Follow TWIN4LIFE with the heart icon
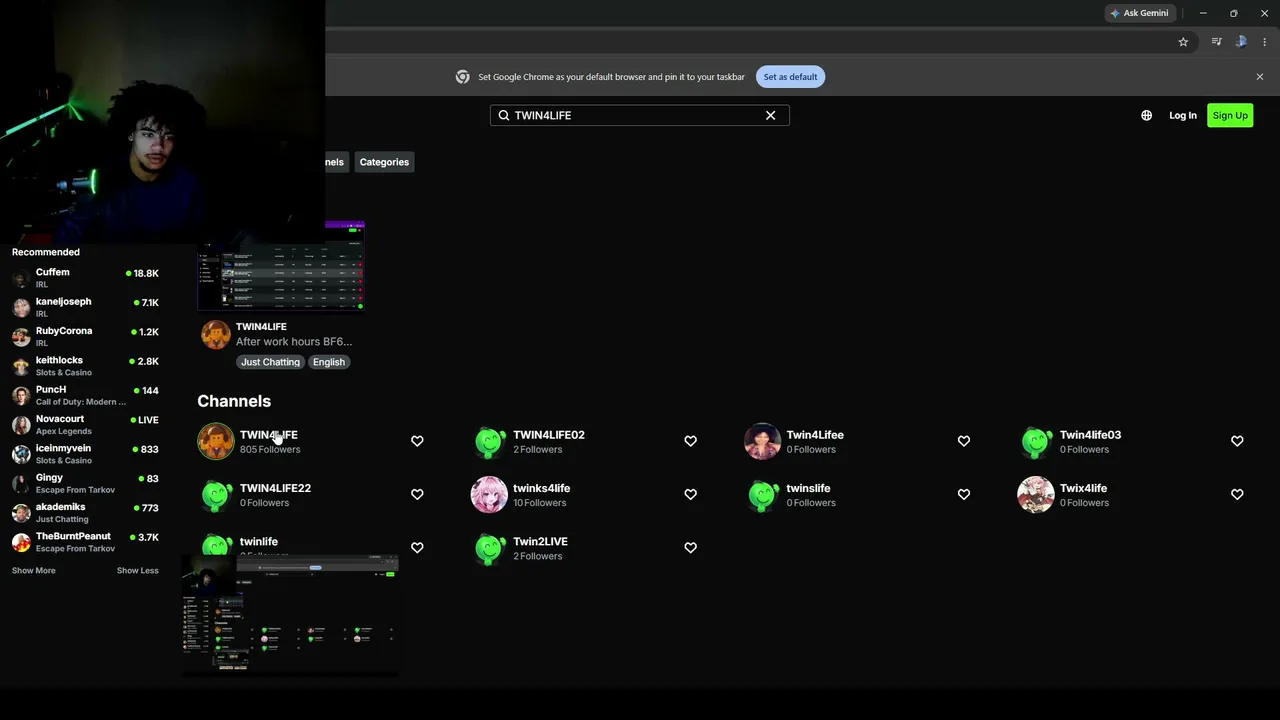1280x720 pixels. 417,441
